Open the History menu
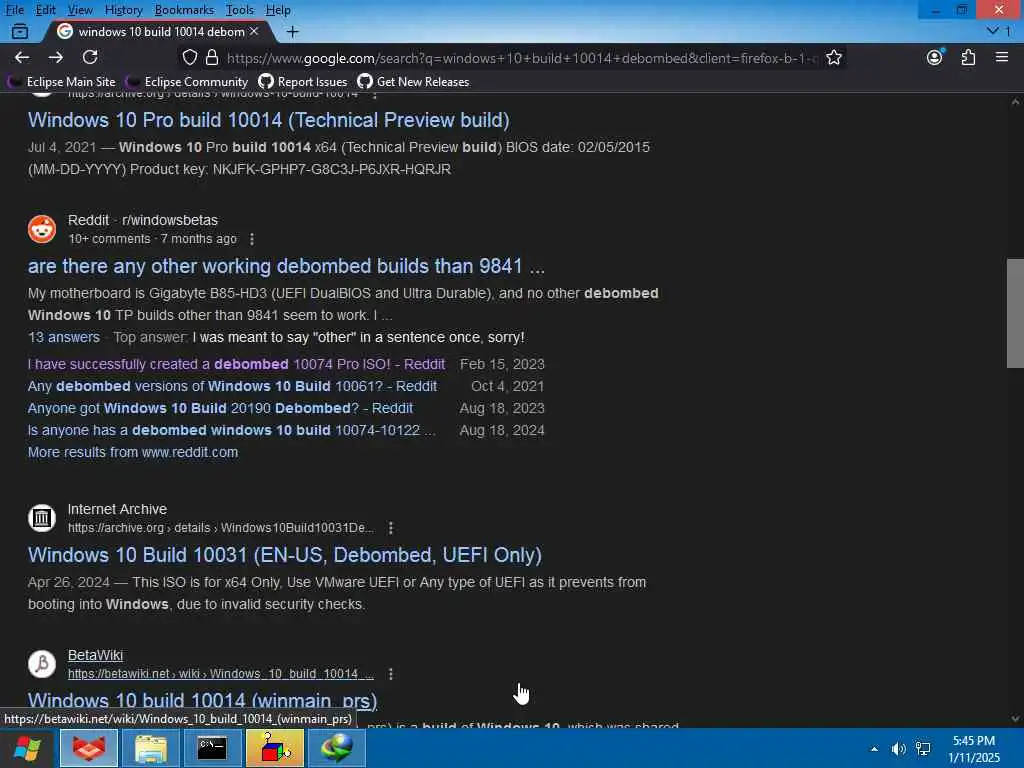 (x=123, y=10)
